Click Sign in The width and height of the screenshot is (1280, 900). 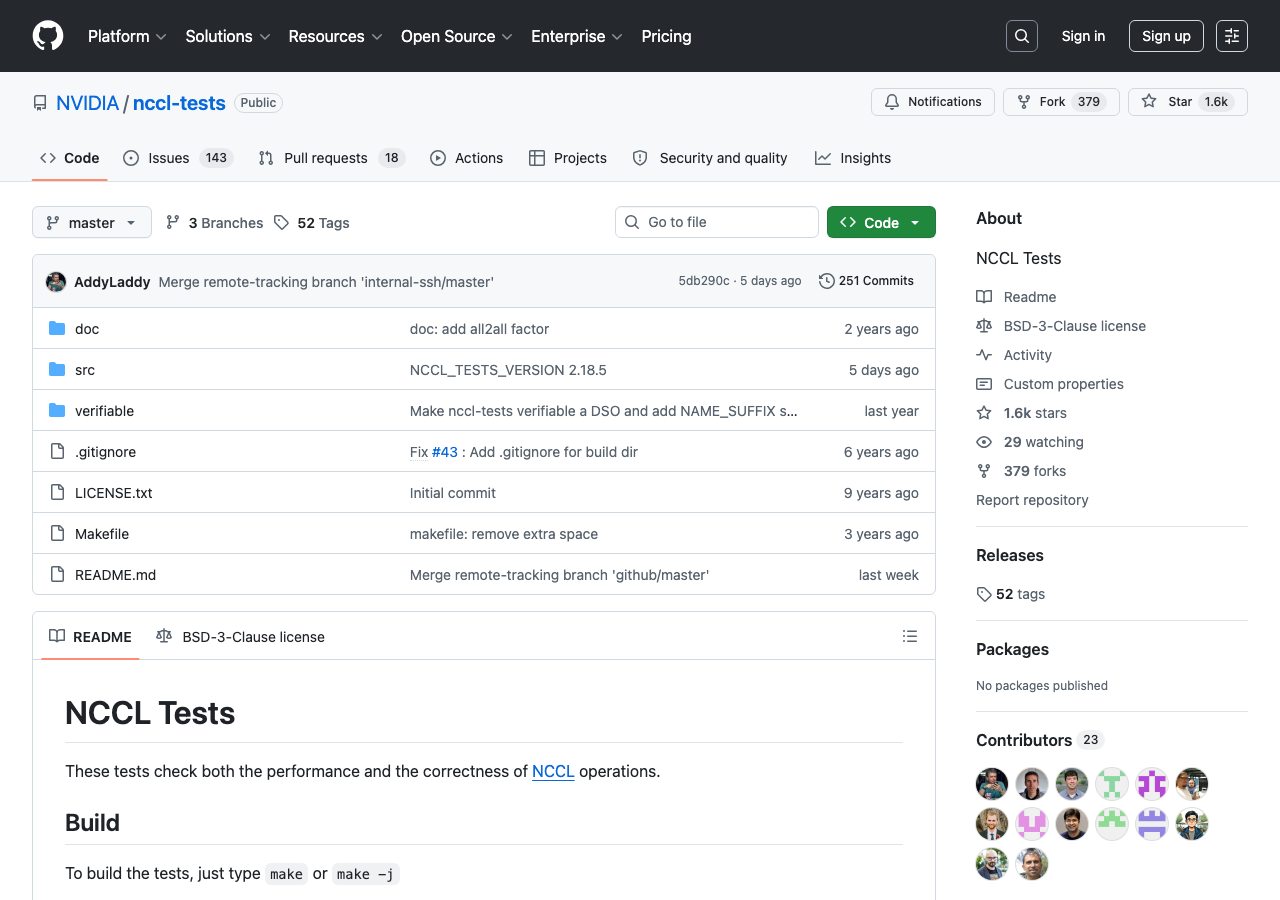1083,36
